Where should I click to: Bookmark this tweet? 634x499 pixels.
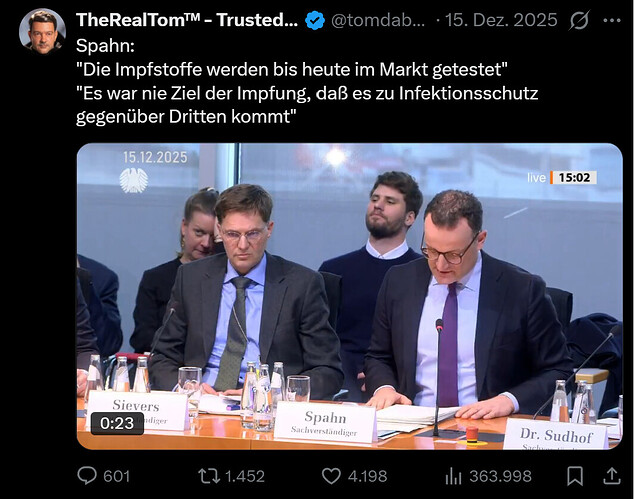[x=574, y=476]
